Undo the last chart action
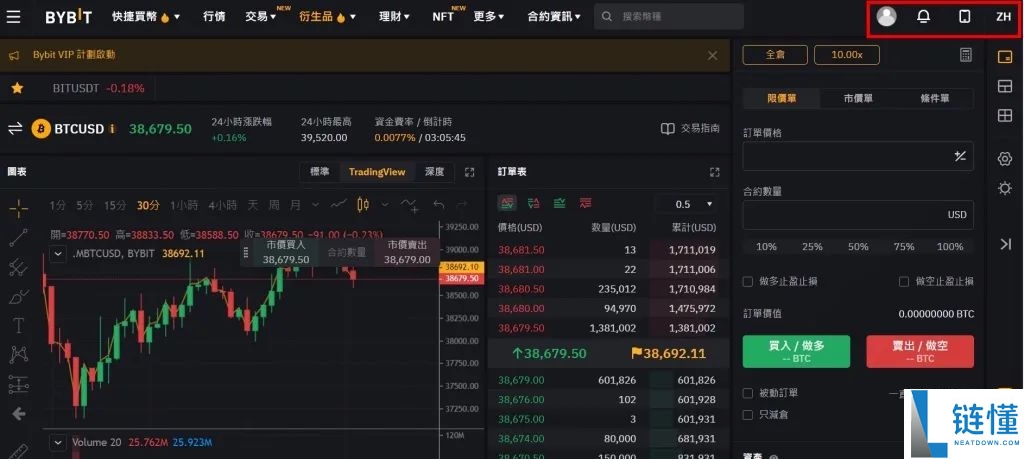1024x459 pixels. click(x=439, y=205)
